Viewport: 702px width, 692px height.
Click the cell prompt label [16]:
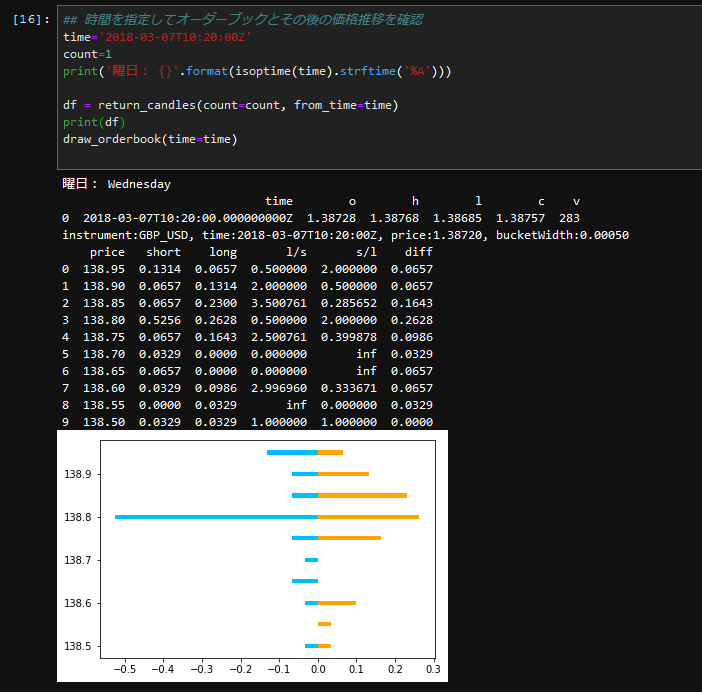tap(31, 19)
